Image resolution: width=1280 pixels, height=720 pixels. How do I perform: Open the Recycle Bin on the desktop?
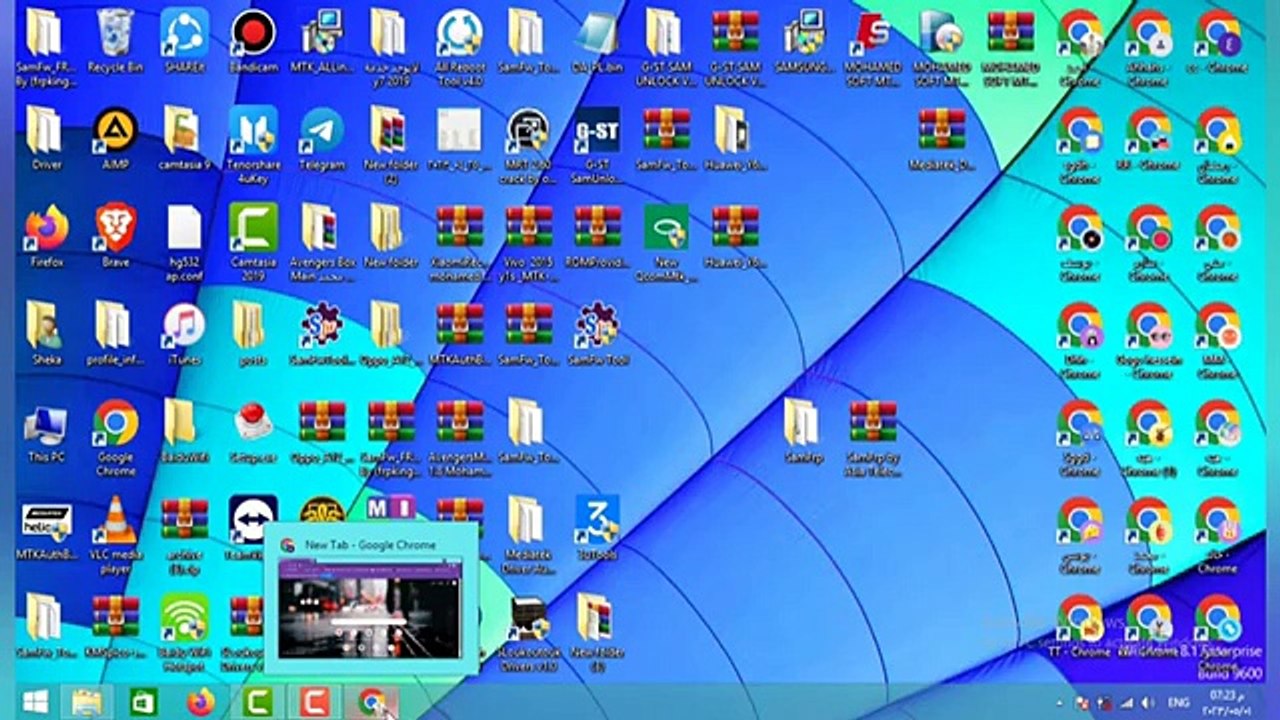point(116,41)
